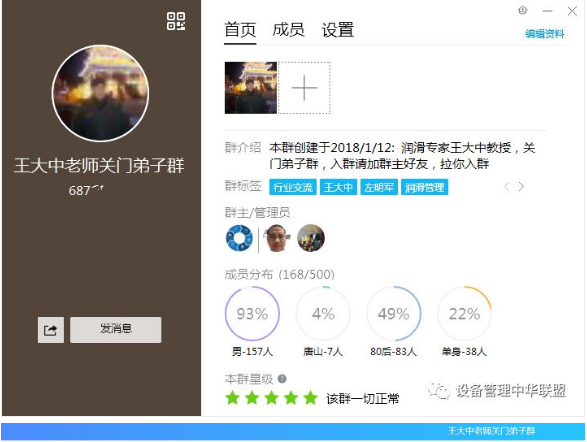Click the 80后-83人 label
The height and width of the screenshot is (442, 587).
click(394, 351)
